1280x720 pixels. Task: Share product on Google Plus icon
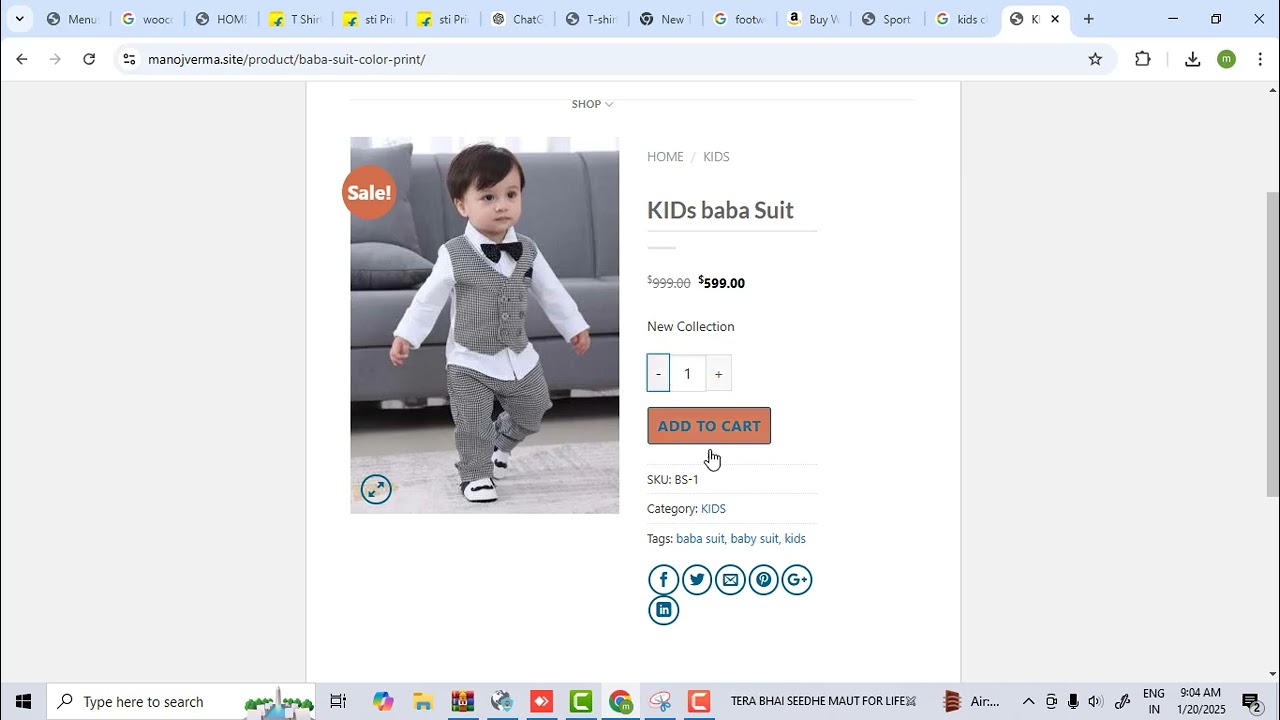point(797,580)
